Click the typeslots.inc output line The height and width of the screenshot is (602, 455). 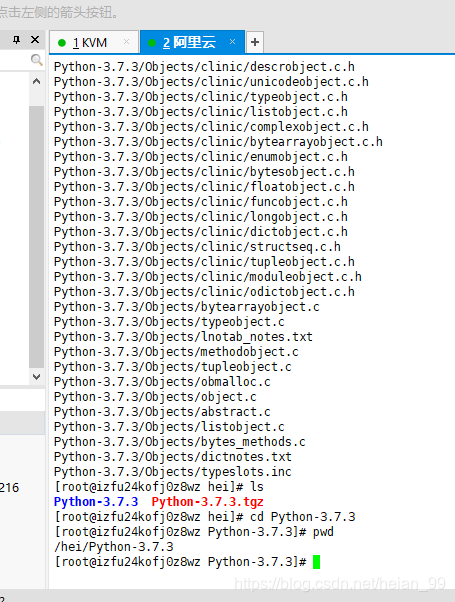[x=173, y=472]
